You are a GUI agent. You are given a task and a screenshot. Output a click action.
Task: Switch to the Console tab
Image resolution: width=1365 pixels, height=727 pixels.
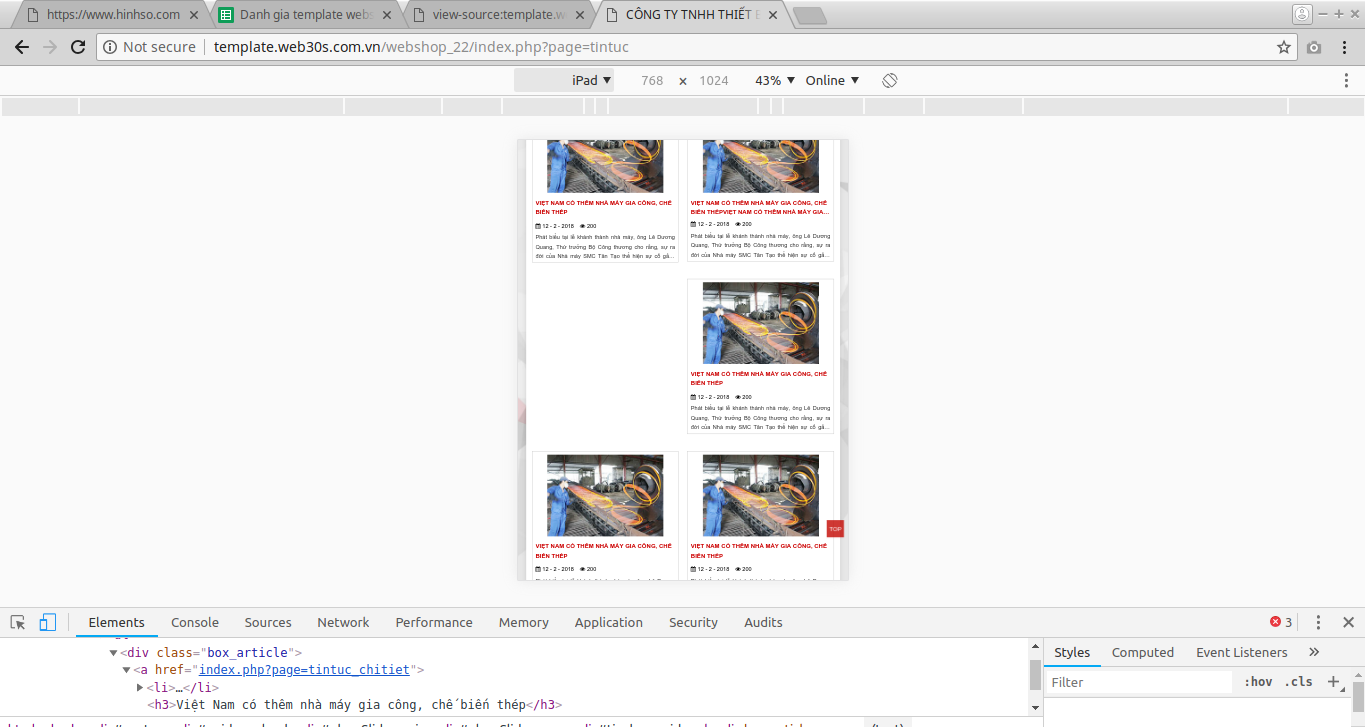[195, 622]
